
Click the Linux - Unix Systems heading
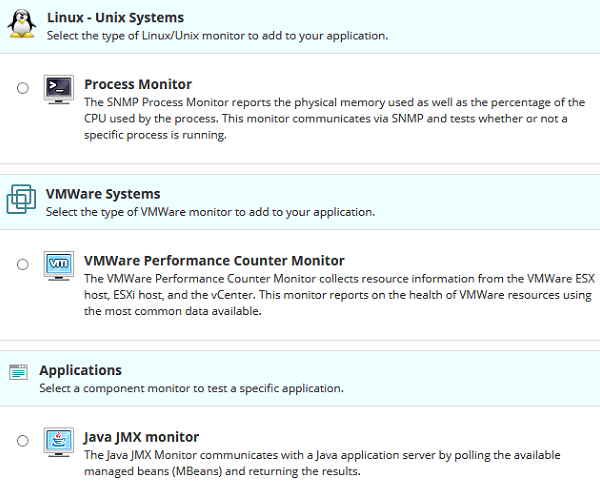[115, 18]
